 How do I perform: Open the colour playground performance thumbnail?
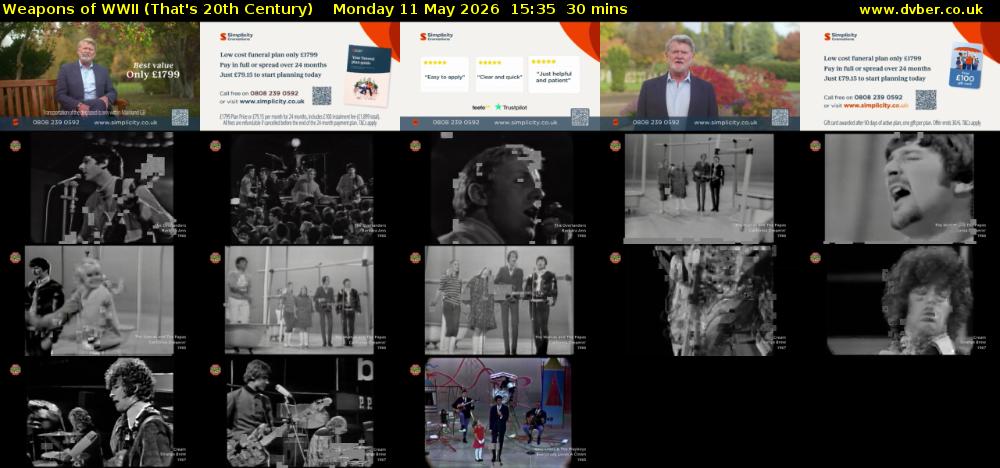[500, 413]
